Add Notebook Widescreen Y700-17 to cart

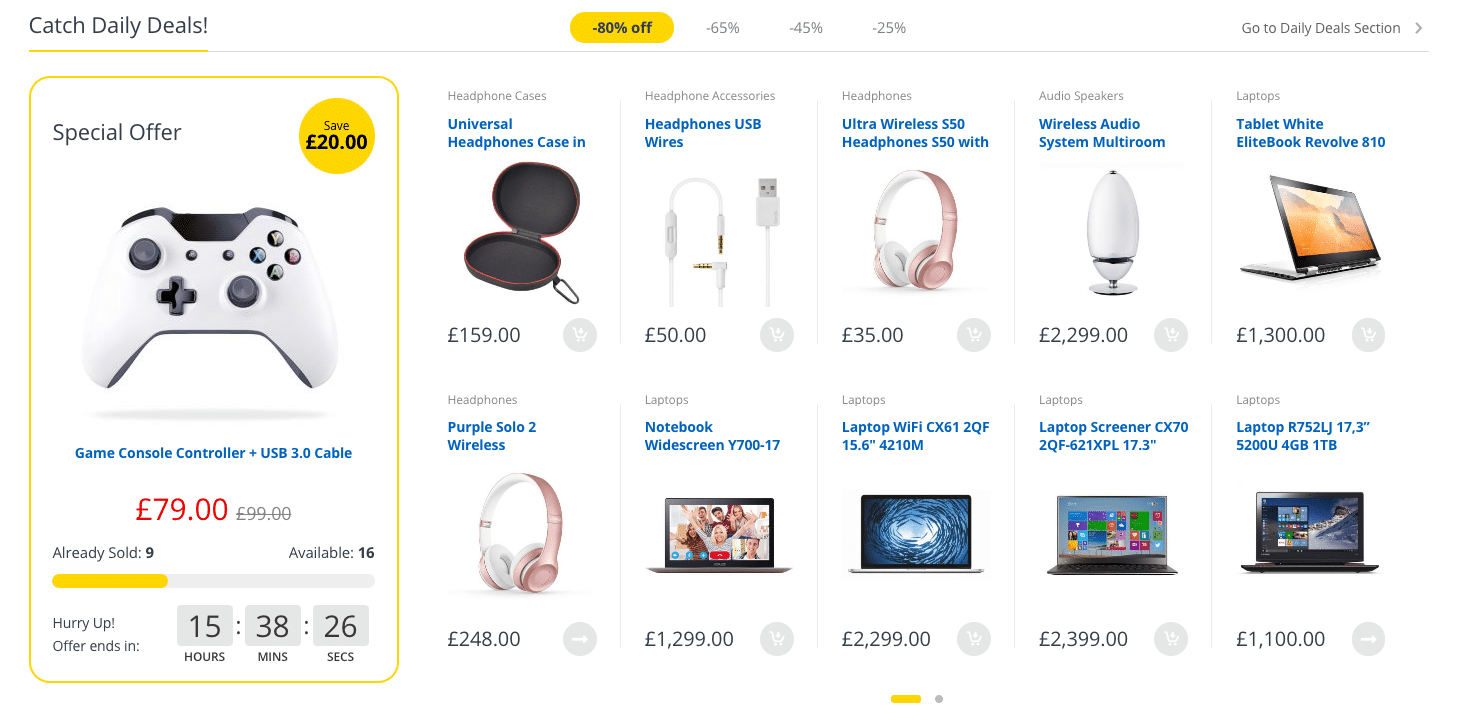tap(777, 638)
